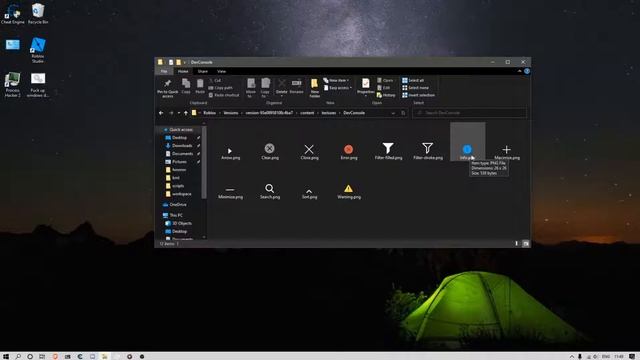The width and height of the screenshot is (640, 360).
Task: Click Pin to Quick access in ribbon
Action: coord(167,88)
